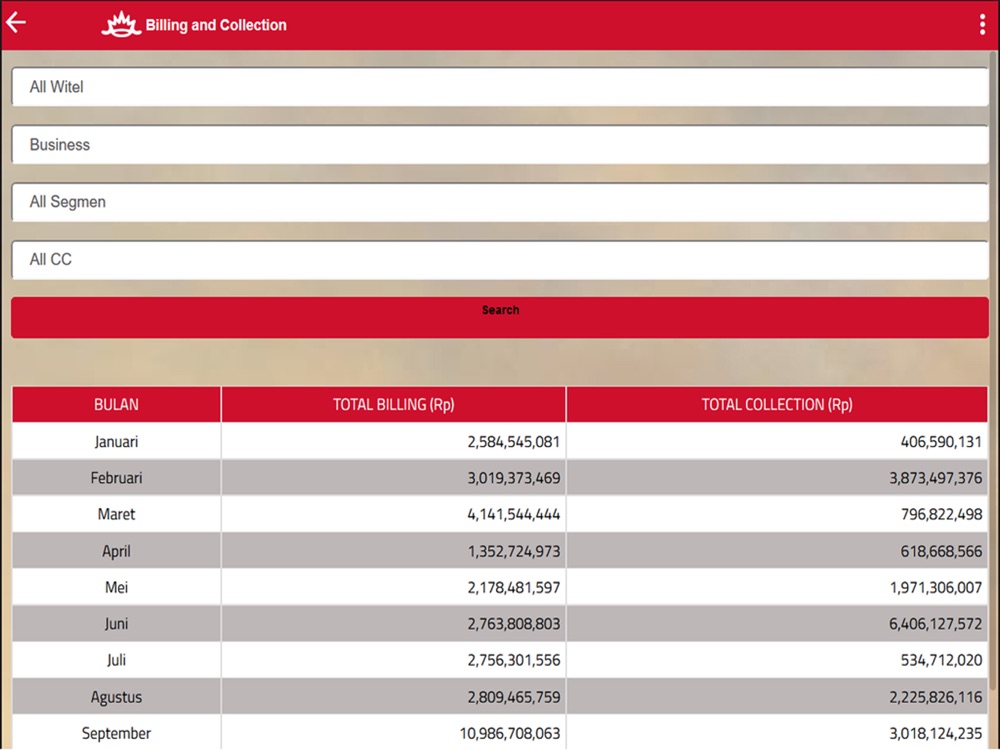The width and height of the screenshot is (1000, 750).
Task: Click collection value 2,225,826,116
Action: coord(936,697)
